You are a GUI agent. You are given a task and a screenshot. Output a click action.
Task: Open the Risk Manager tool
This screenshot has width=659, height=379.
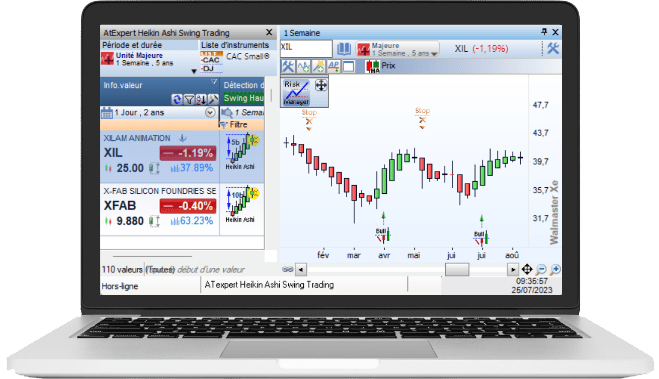point(297,92)
